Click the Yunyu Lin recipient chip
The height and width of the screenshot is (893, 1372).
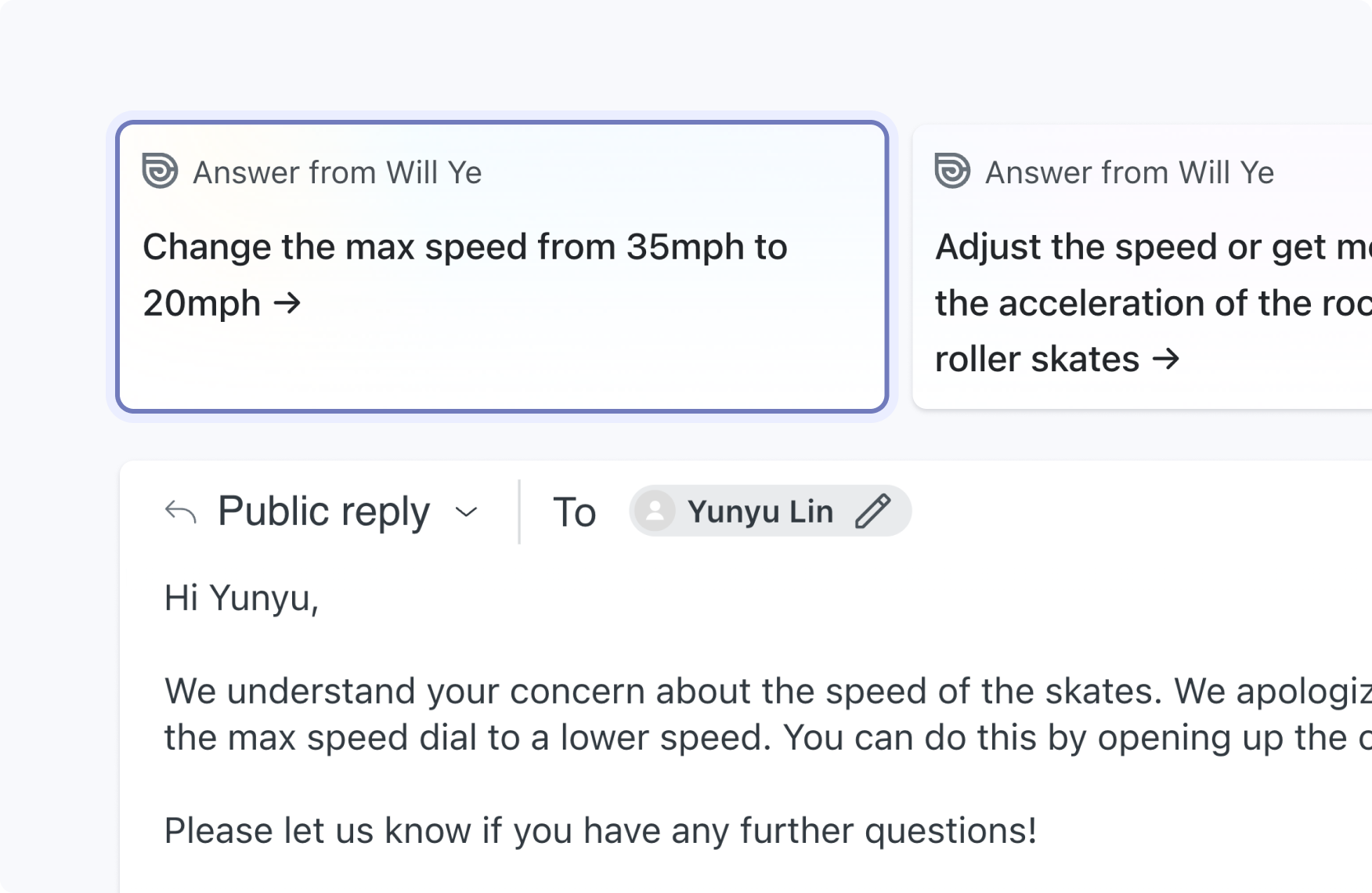(770, 511)
